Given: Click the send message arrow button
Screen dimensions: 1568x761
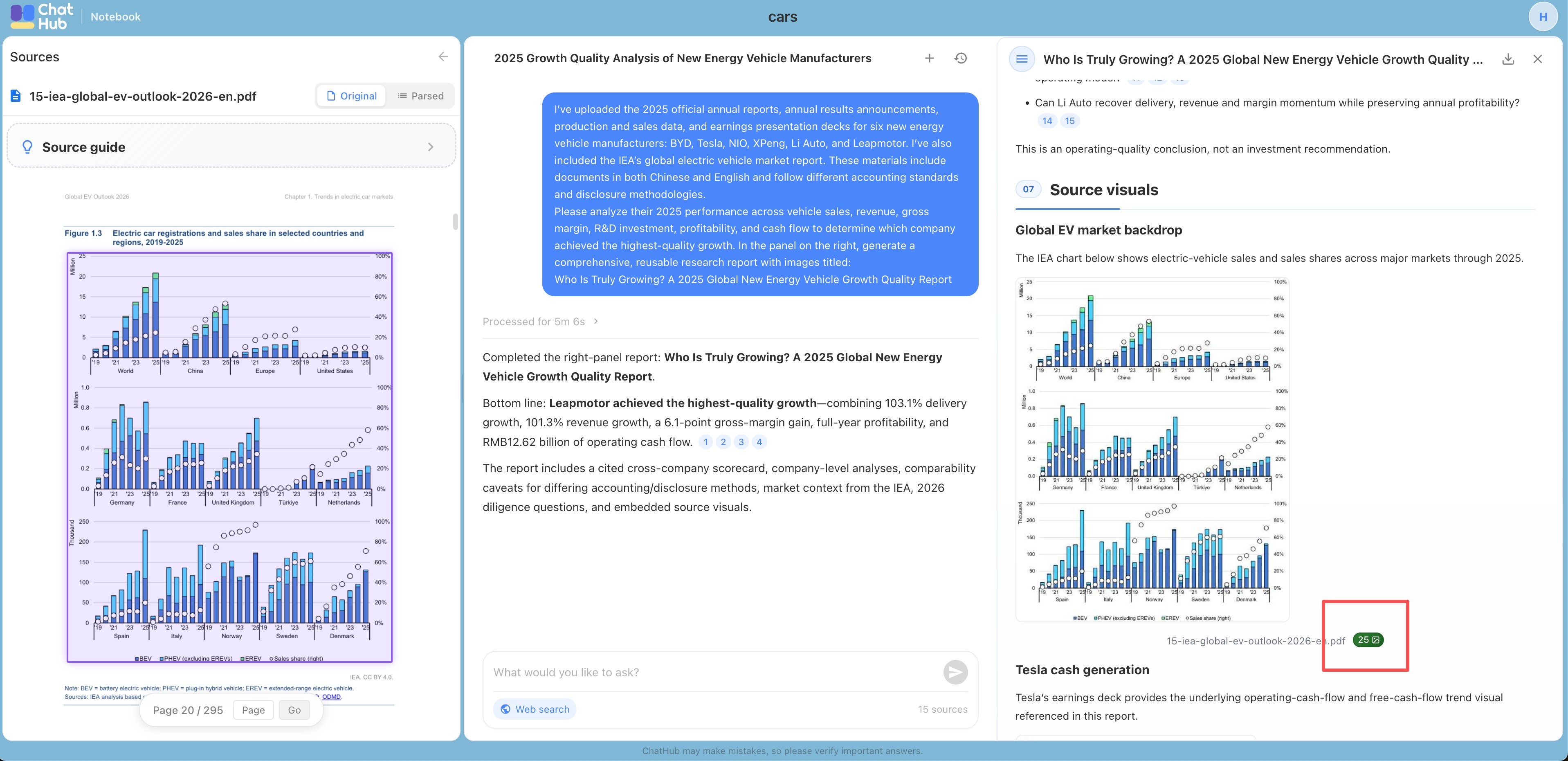Looking at the screenshot, I should click(955, 672).
